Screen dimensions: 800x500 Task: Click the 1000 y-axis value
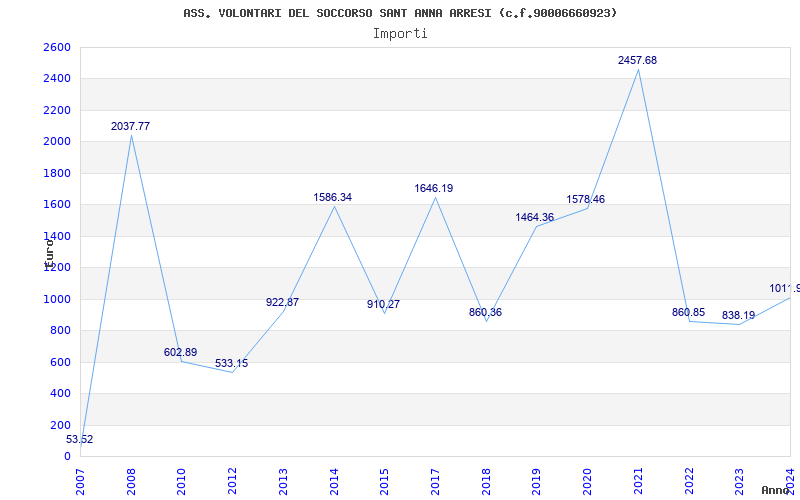[x=57, y=299]
